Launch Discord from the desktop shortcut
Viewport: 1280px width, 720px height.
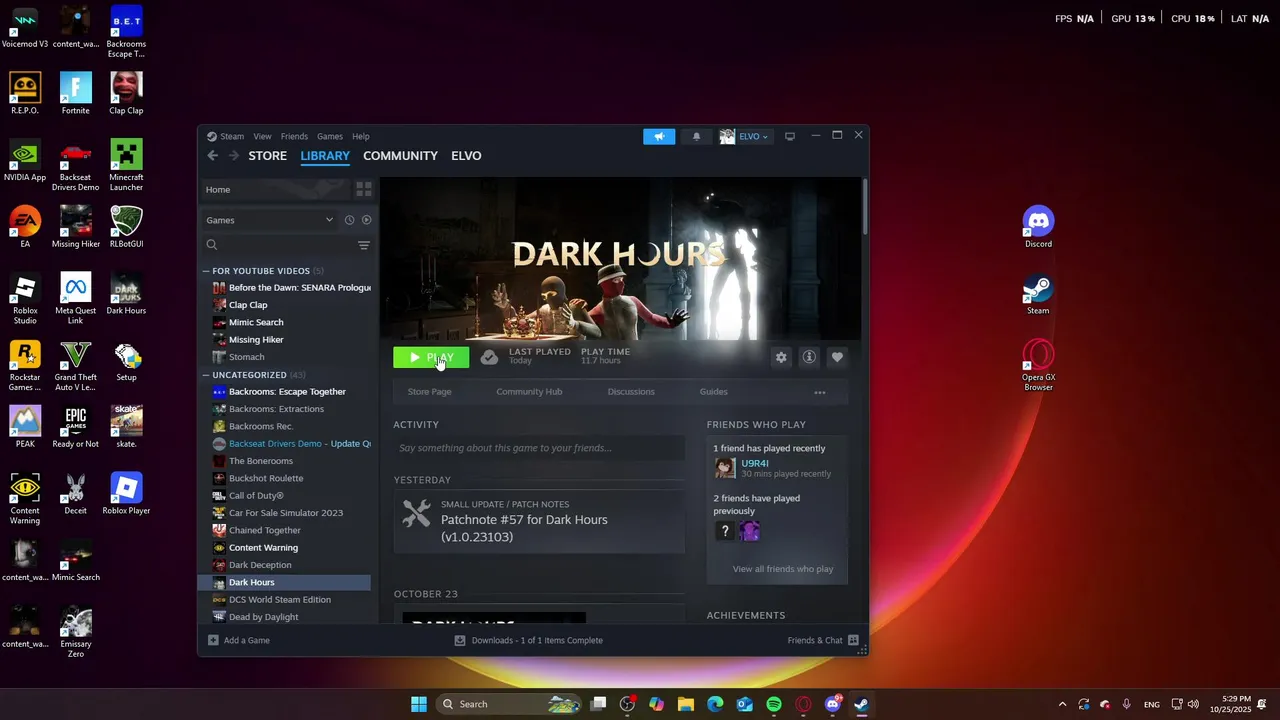pyautogui.click(x=1038, y=227)
